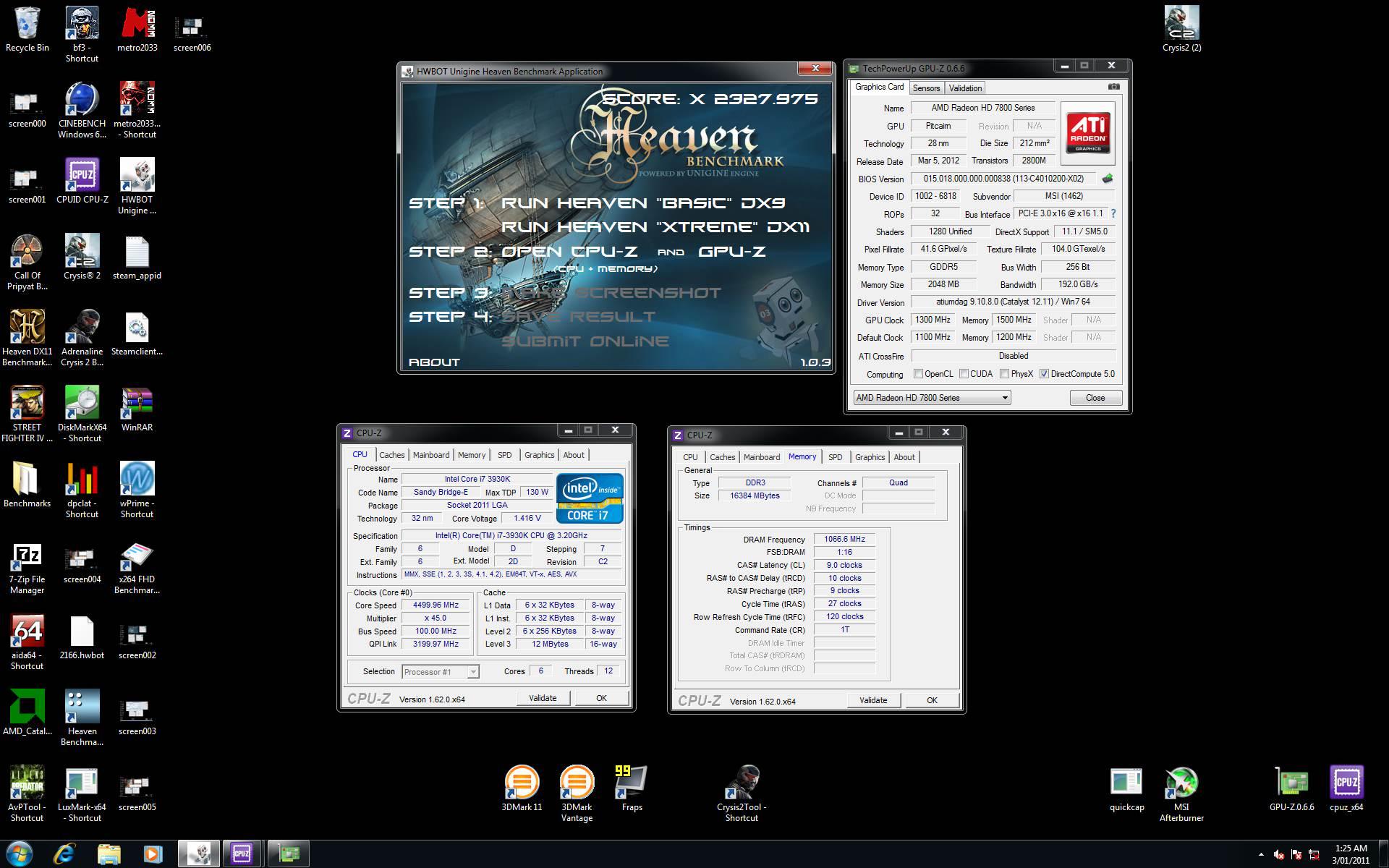Click the CPU-Z taskbar button
1389x868 pixels.
[x=242, y=854]
